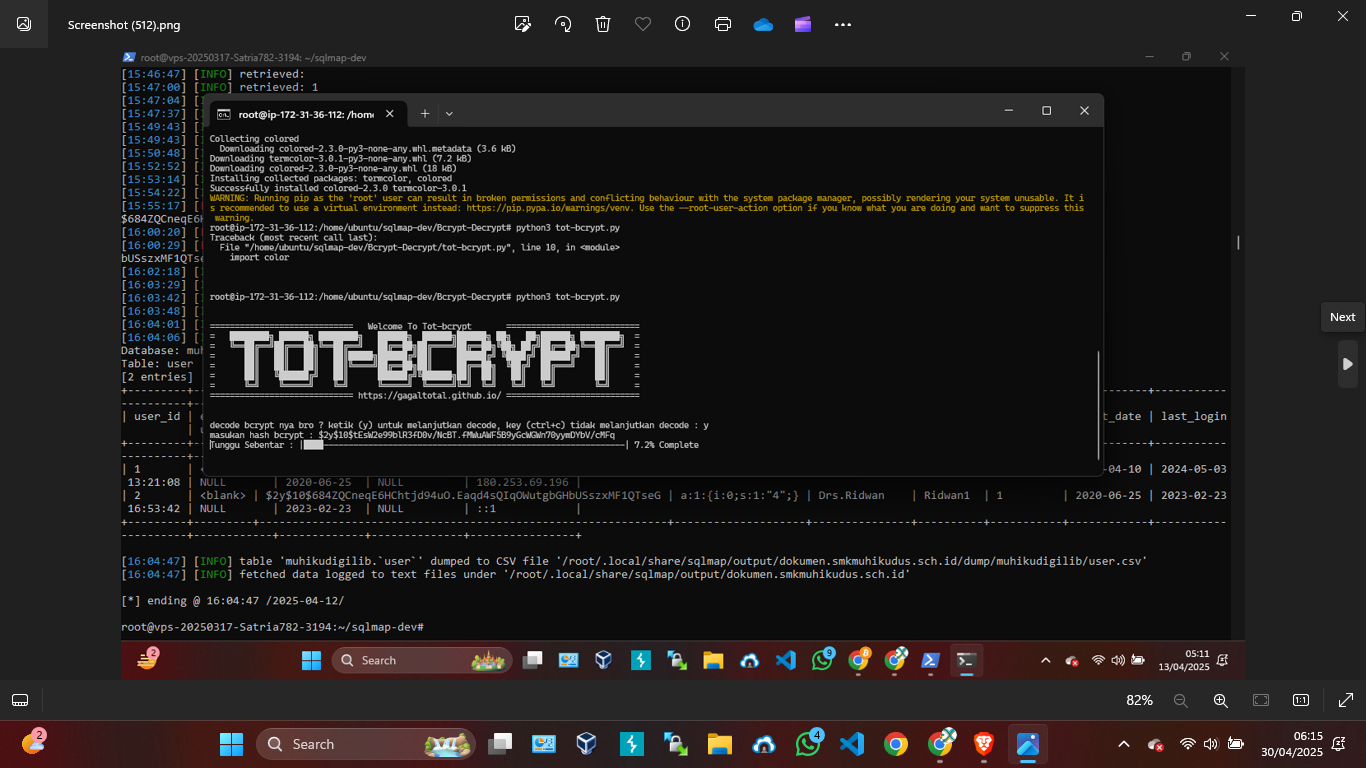
Task: Expand the hidden tray icons chevron in bottom taskbar
Action: point(1124,744)
